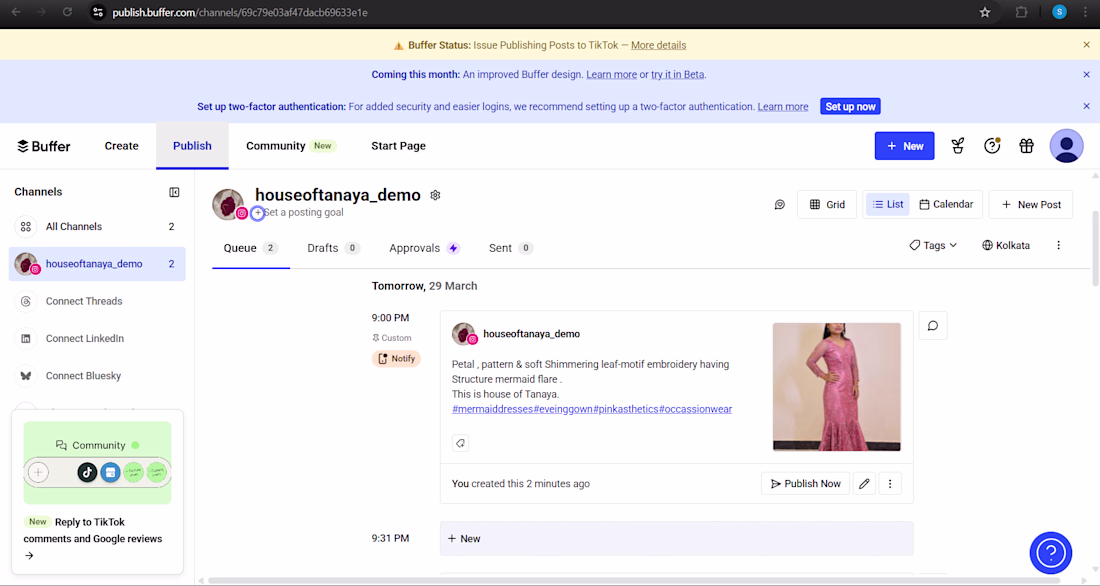Image resolution: width=1100 pixels, height=586 pixels.
Task: Click the browser extensions puzzle icon
Action: click(1021, 13)
